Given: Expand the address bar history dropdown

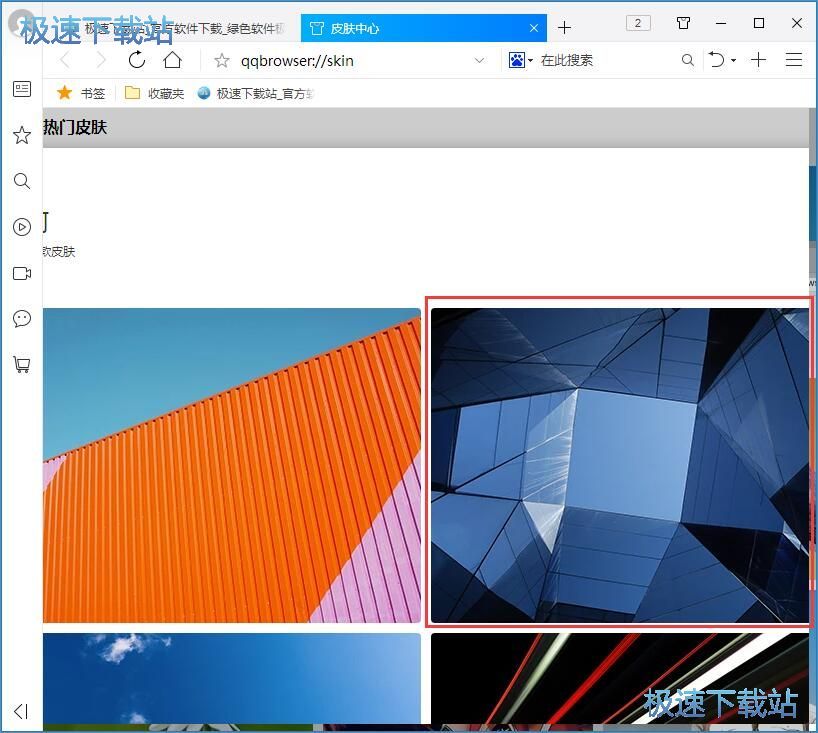Looking at the screenshot, I should tap(479, 61).
